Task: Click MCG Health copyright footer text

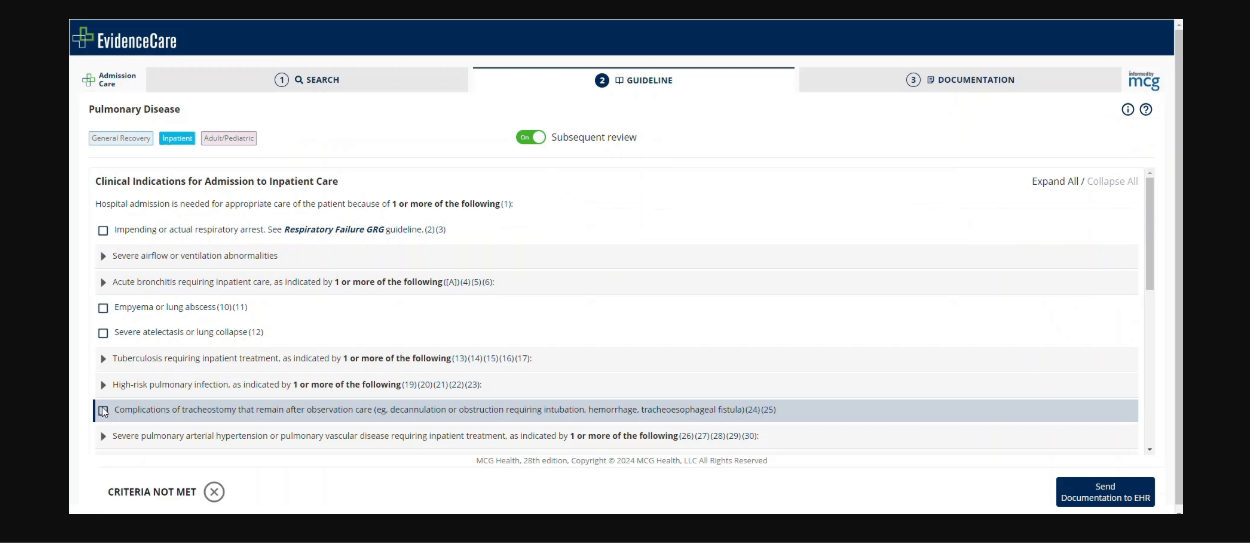Action: pos(621,461)
